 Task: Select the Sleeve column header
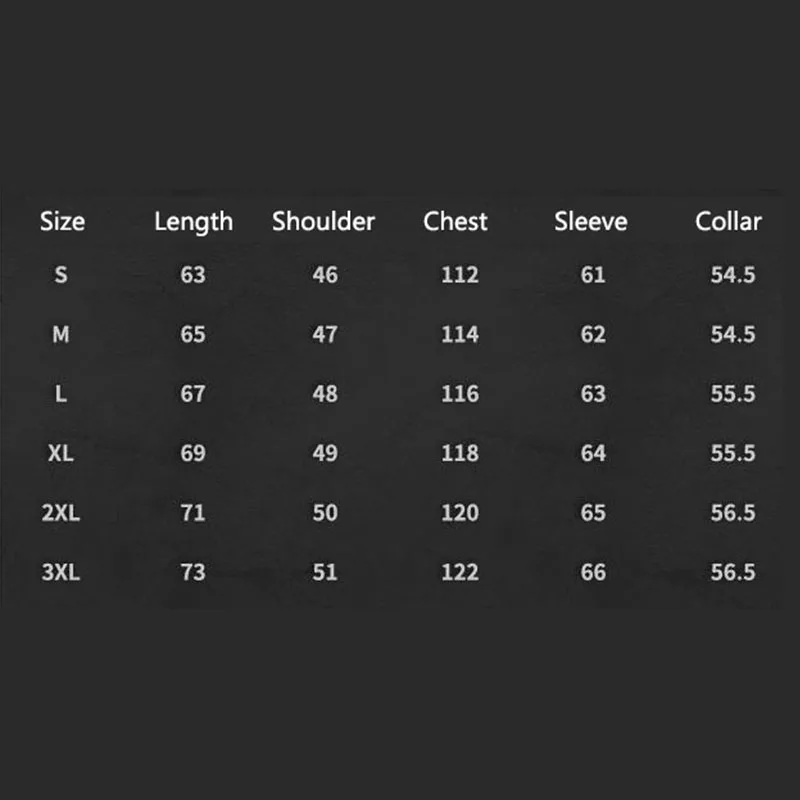click(x=590, y=221)
